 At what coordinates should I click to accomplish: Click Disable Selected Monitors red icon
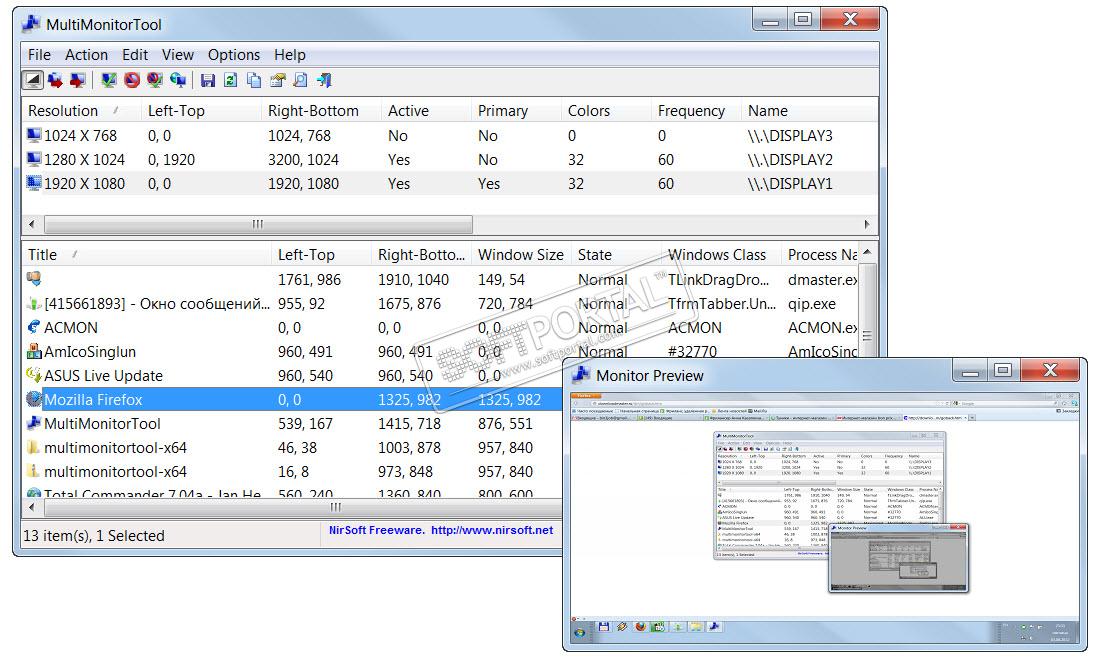pyautogui.click(x=132, y=80)
